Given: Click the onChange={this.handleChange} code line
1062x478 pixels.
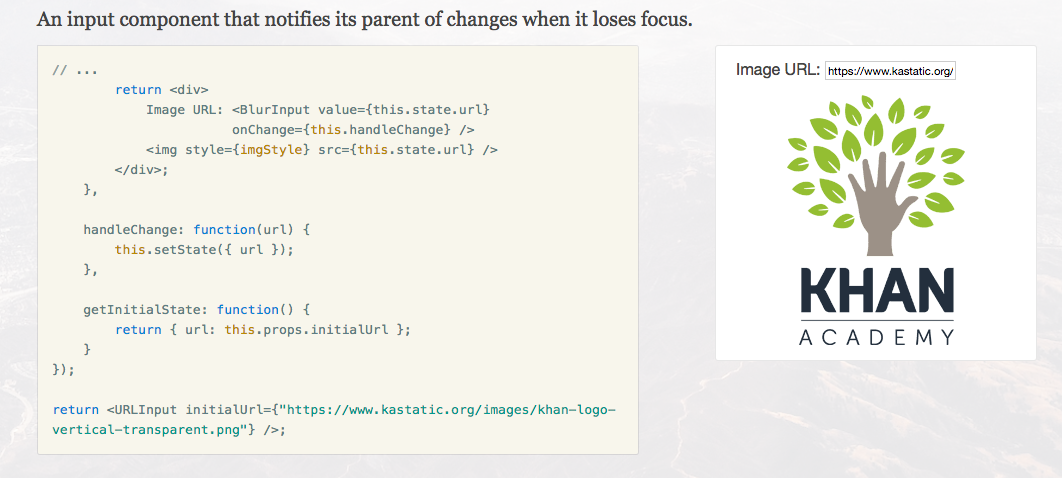Looking at the screenshot, I should coord(353,130).
